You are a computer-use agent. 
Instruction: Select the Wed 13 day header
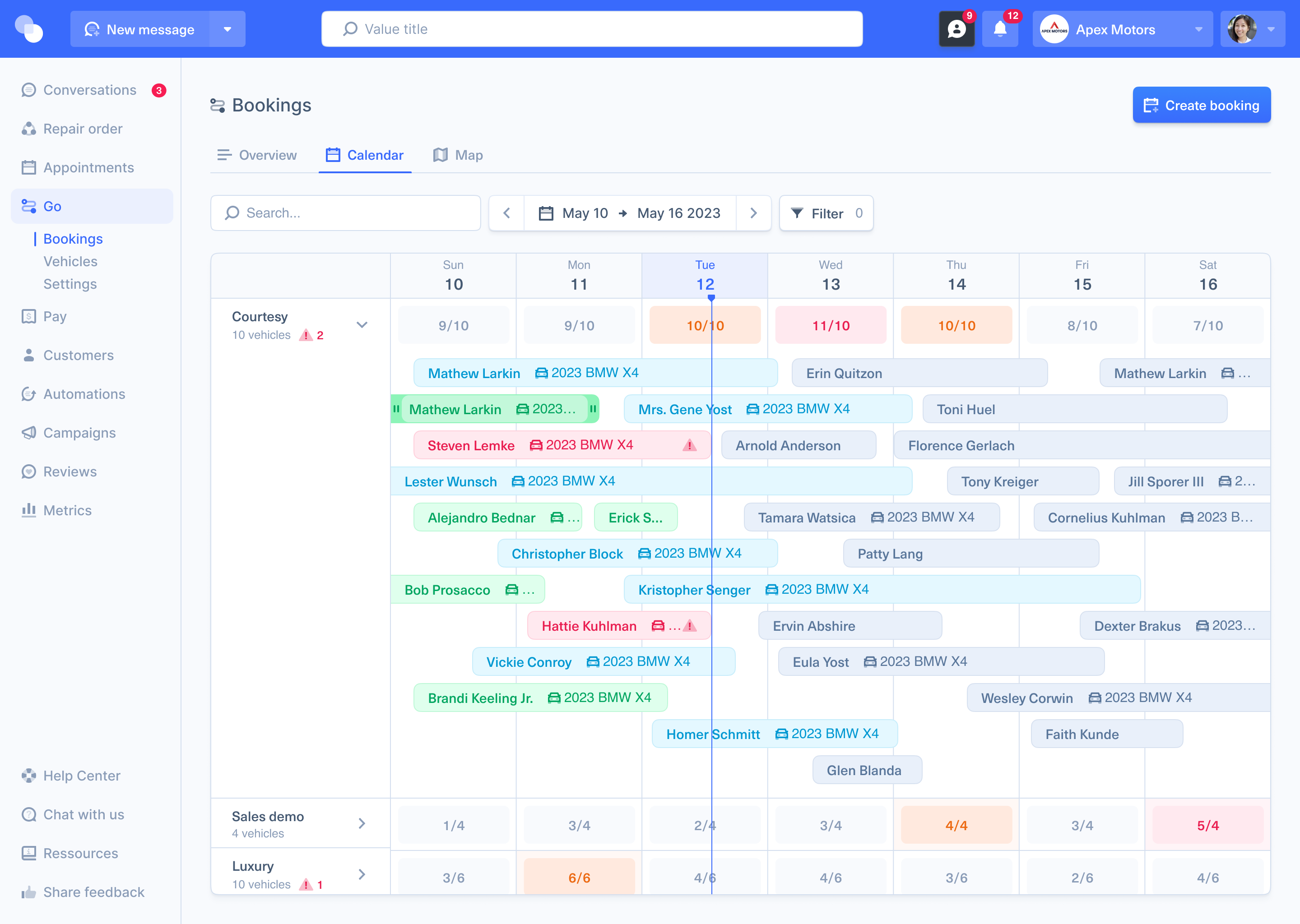pyautogui.click(x=831, y=276)
